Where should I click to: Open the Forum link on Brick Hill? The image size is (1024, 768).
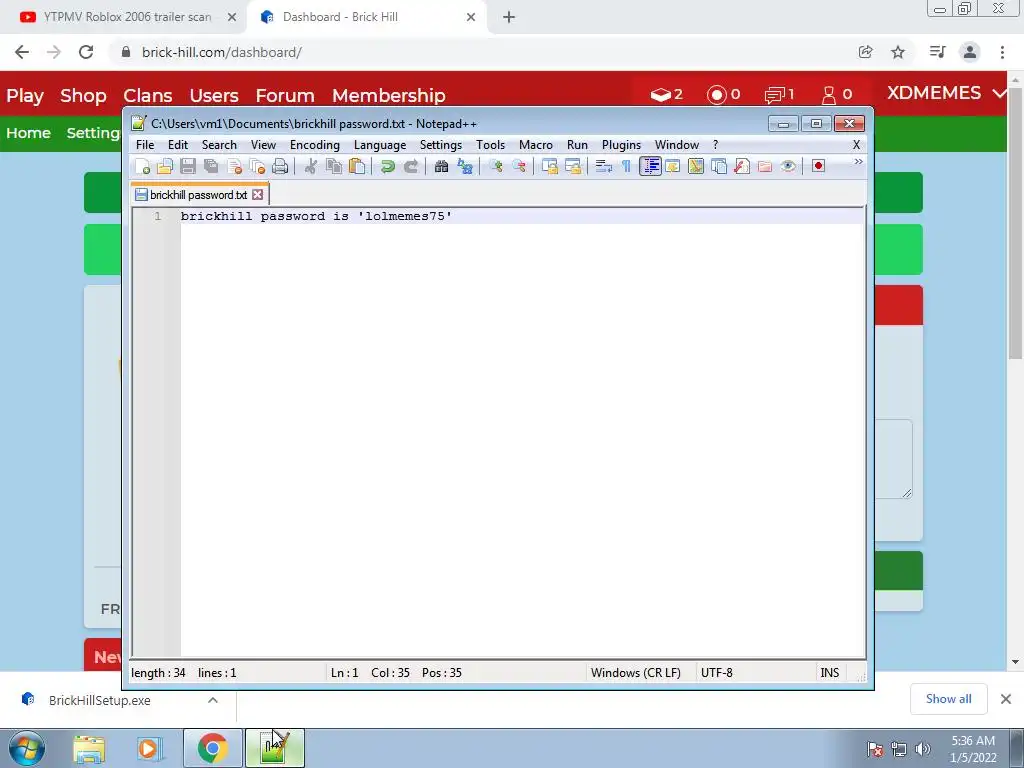coord(285,95)
